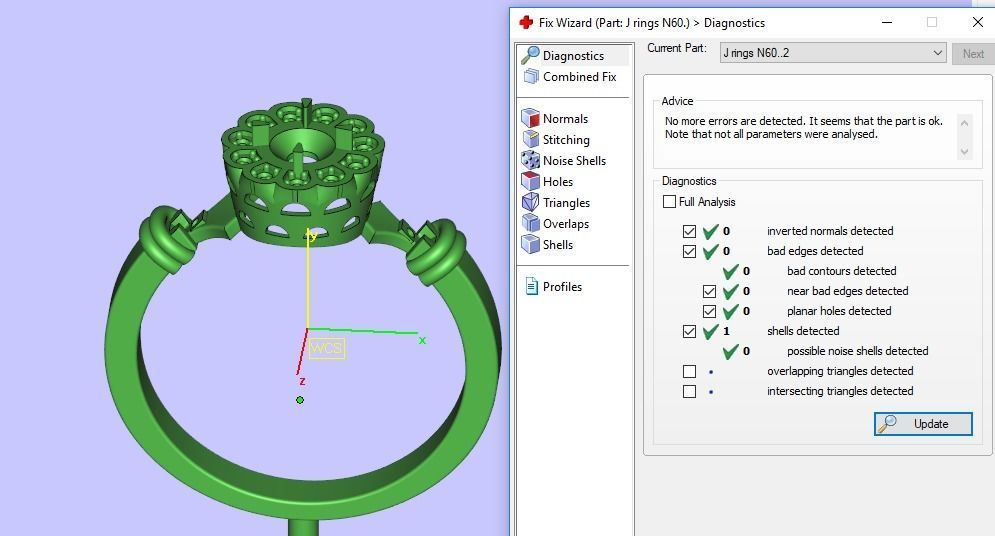995x536 pixels.
Task: Select the Stitching step
Action: pyautogui.click(x=566, y=140)
